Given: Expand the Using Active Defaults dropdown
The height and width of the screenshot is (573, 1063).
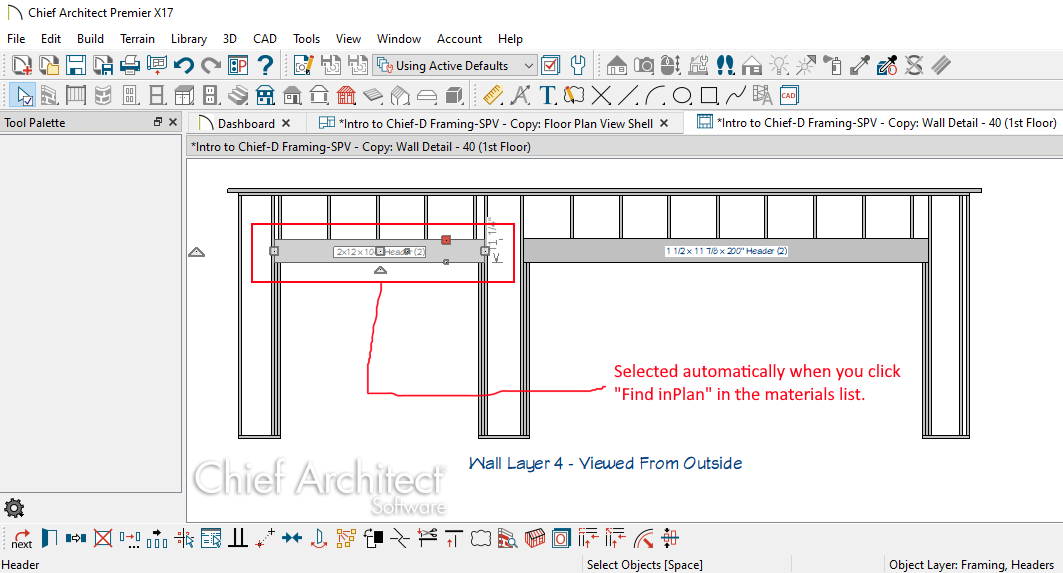Looking at the screenshot, I should point(529,66).
